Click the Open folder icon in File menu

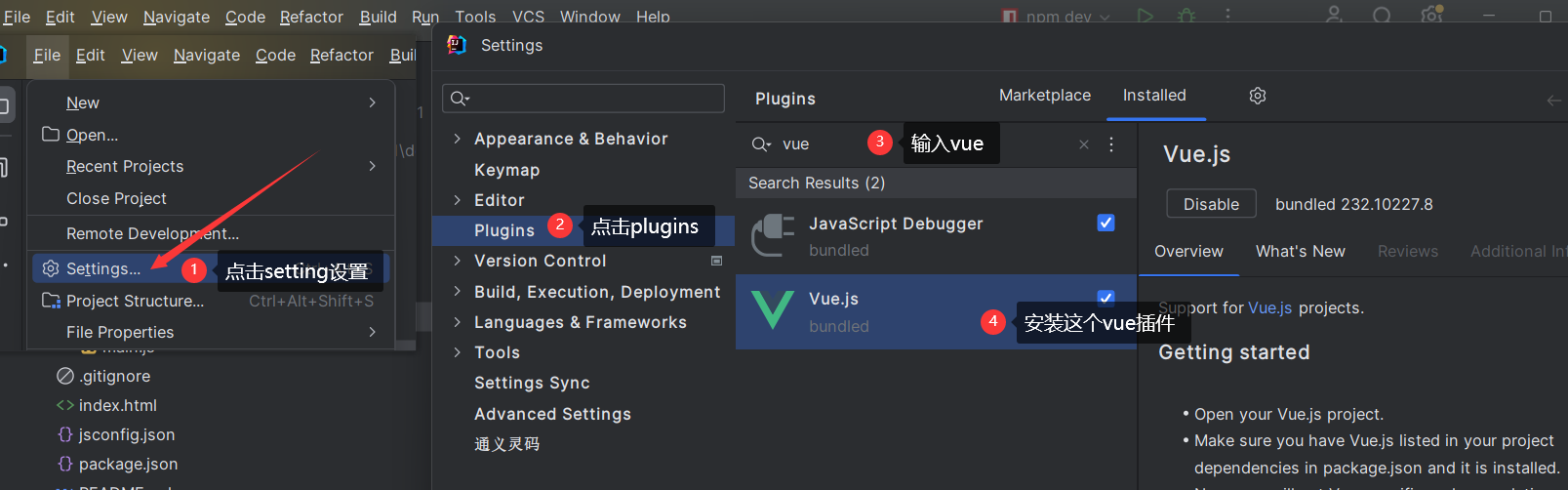click(51, 134)
